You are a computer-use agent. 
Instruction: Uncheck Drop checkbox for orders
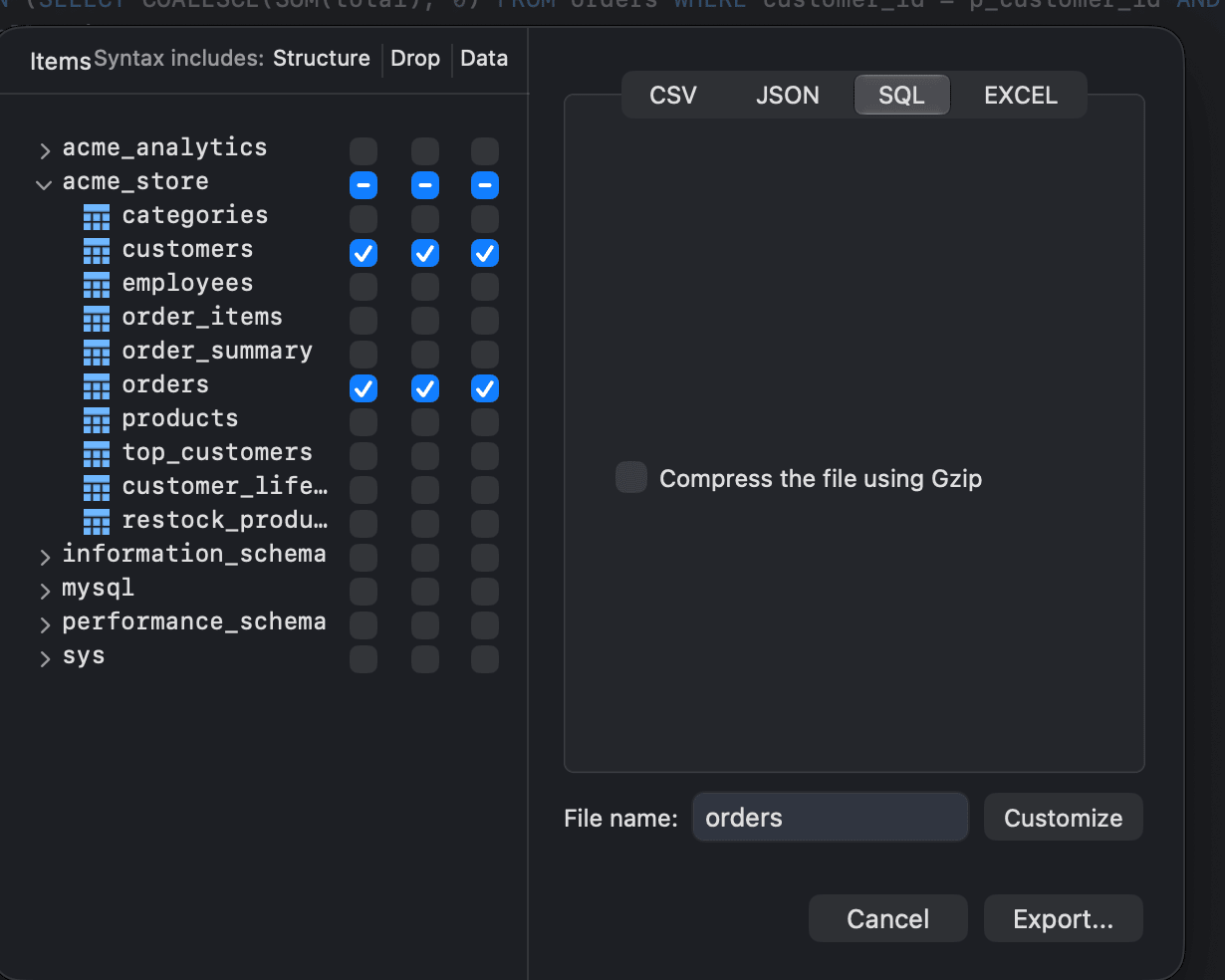click(x=425, y=388)
